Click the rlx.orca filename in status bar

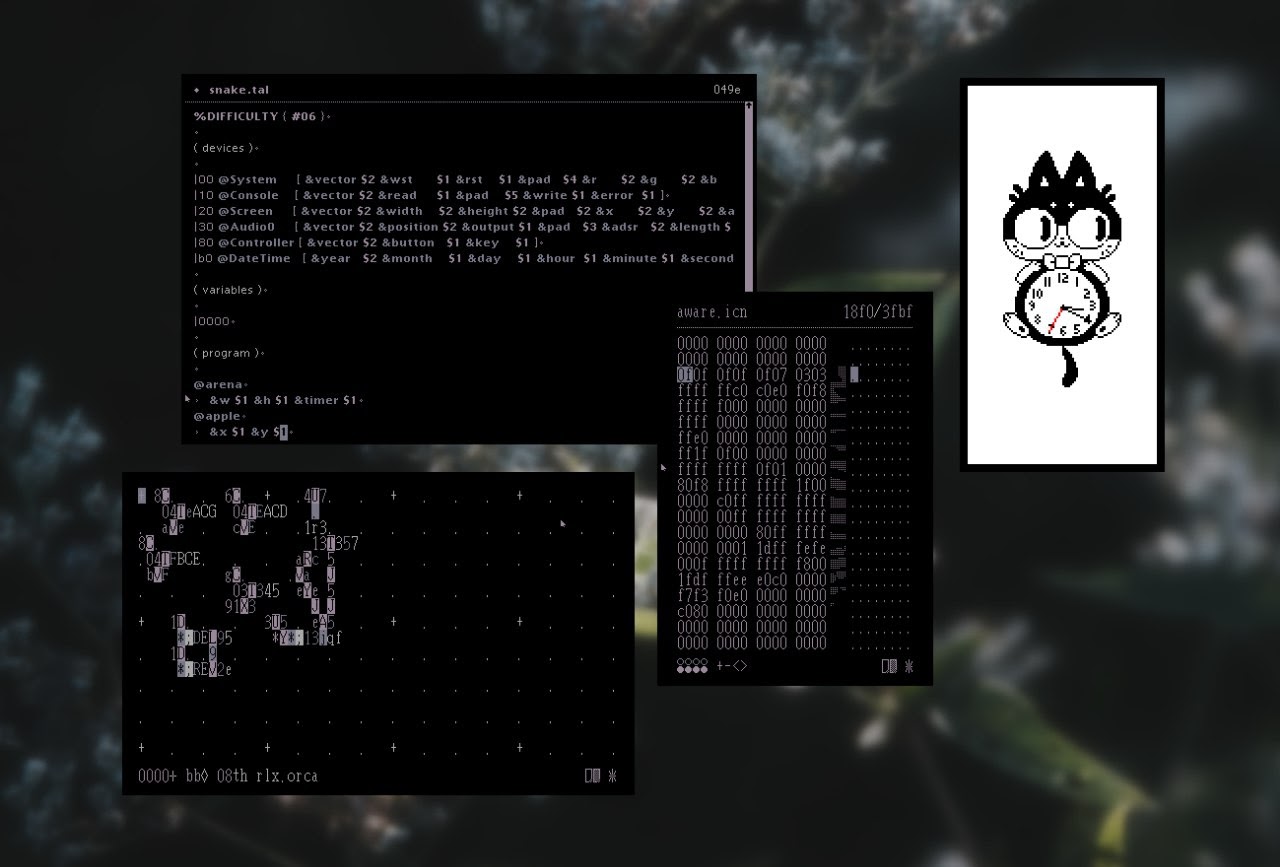(x=287, y=775)
